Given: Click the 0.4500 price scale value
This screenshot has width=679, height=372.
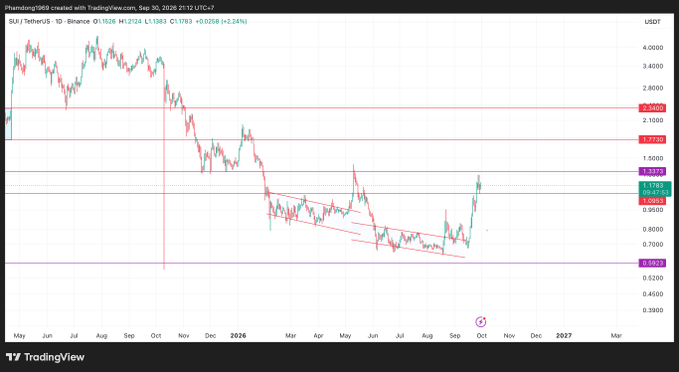Looking at the screenshot, I should pyautogui.click(x=653, y=294).
